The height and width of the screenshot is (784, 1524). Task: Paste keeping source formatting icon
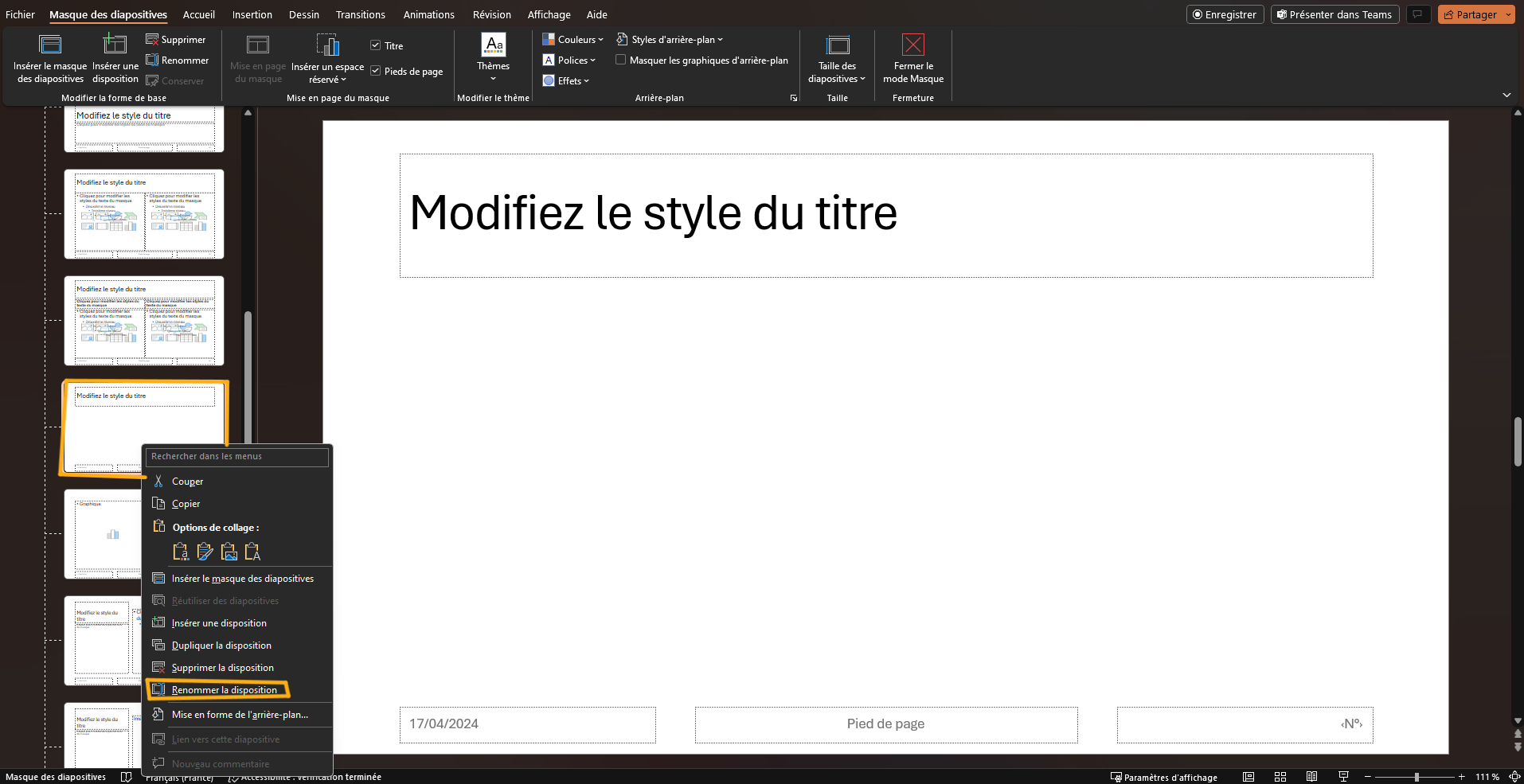[205, 552]
